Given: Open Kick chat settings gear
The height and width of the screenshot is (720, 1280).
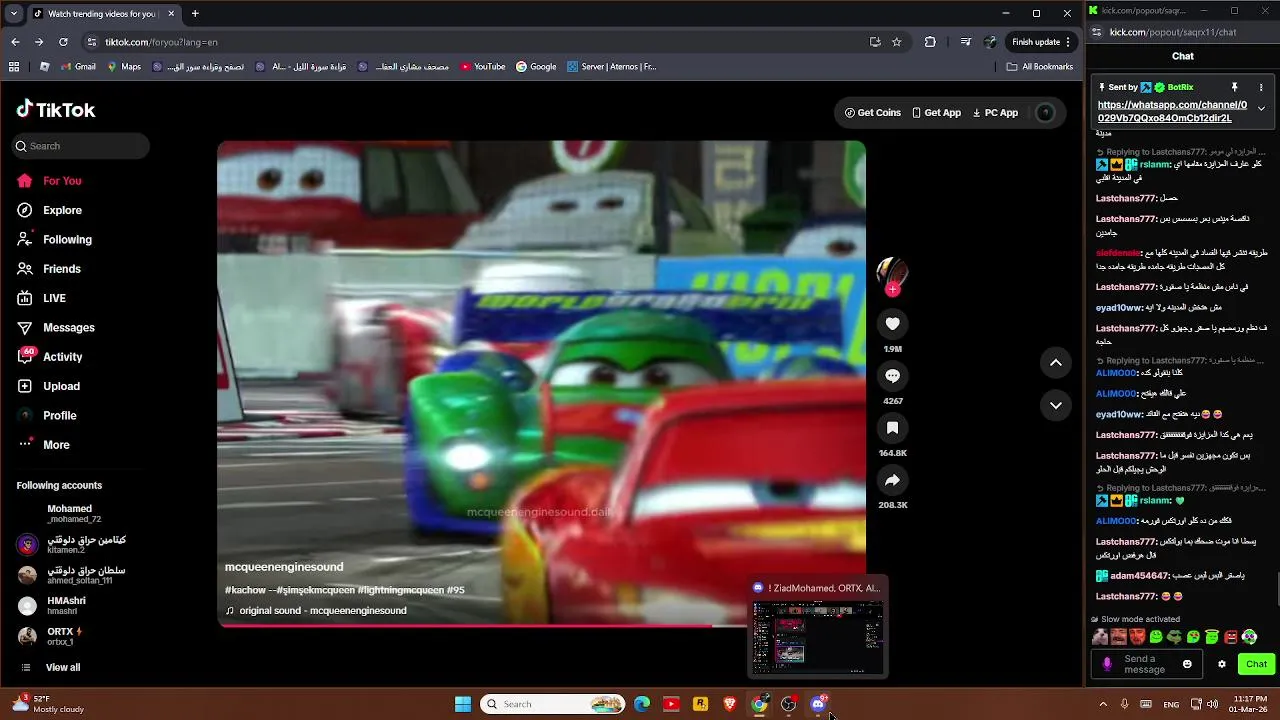Looking at the screenshot, I should [1221, 664].
